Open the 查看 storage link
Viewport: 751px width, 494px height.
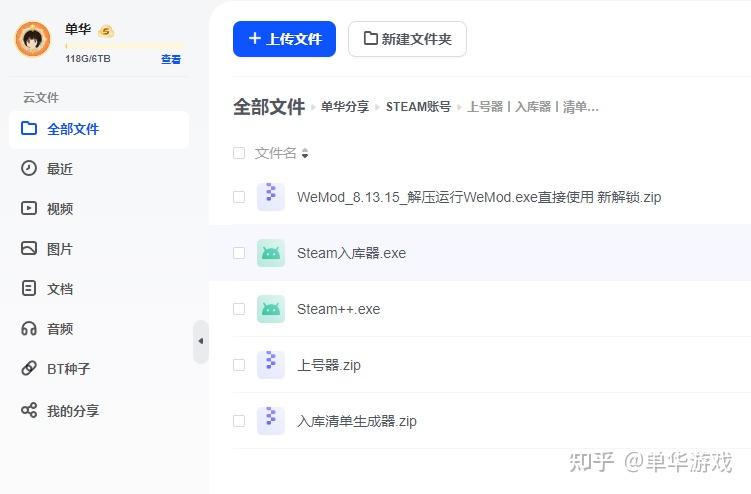click(x=171, y=59)
